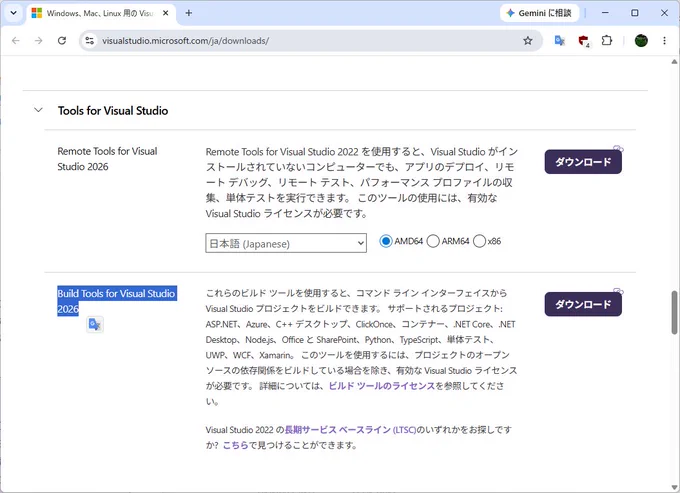Bookmark this page with the star icon

tap(527, 41)
